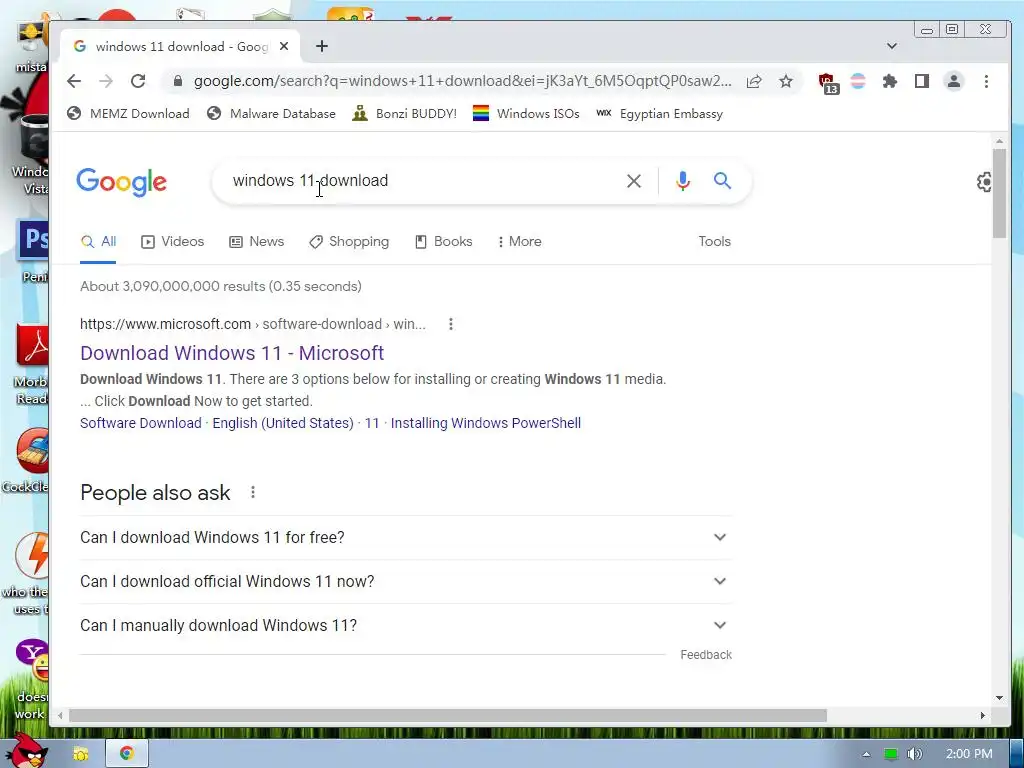Click the microsoft.com result URL text
The image size is (1024, 768).
pos(253,324)
